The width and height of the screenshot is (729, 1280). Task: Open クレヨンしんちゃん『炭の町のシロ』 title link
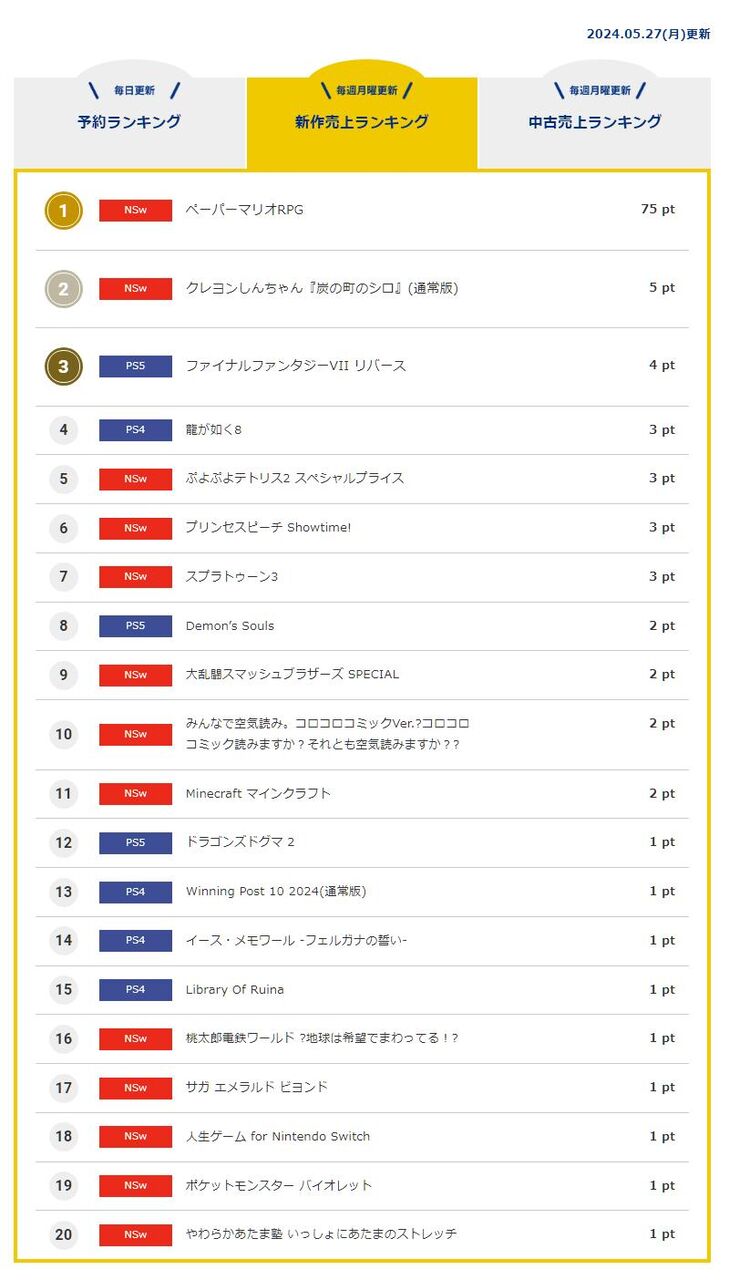[x=322, y=288]
